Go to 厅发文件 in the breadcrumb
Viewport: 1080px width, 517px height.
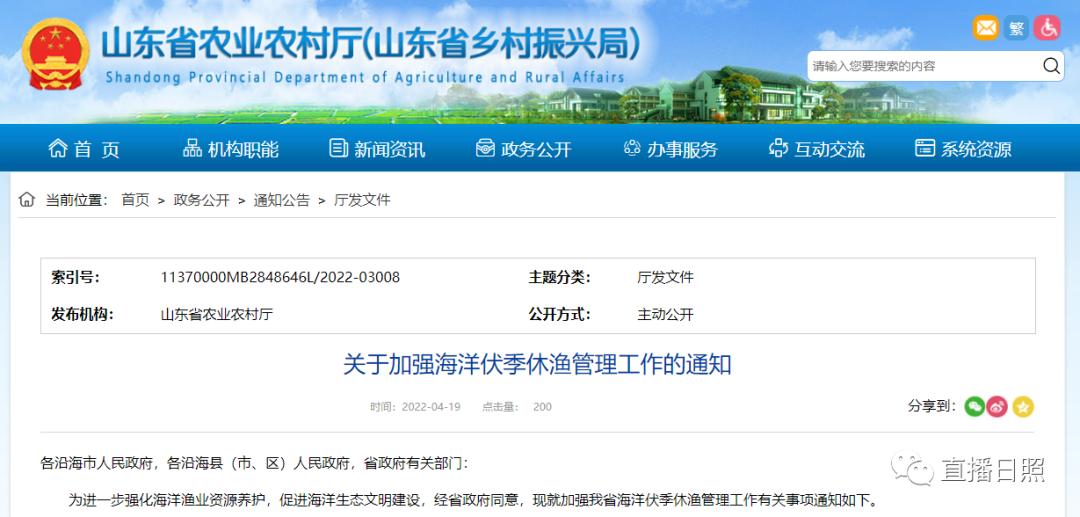point(362,200)
